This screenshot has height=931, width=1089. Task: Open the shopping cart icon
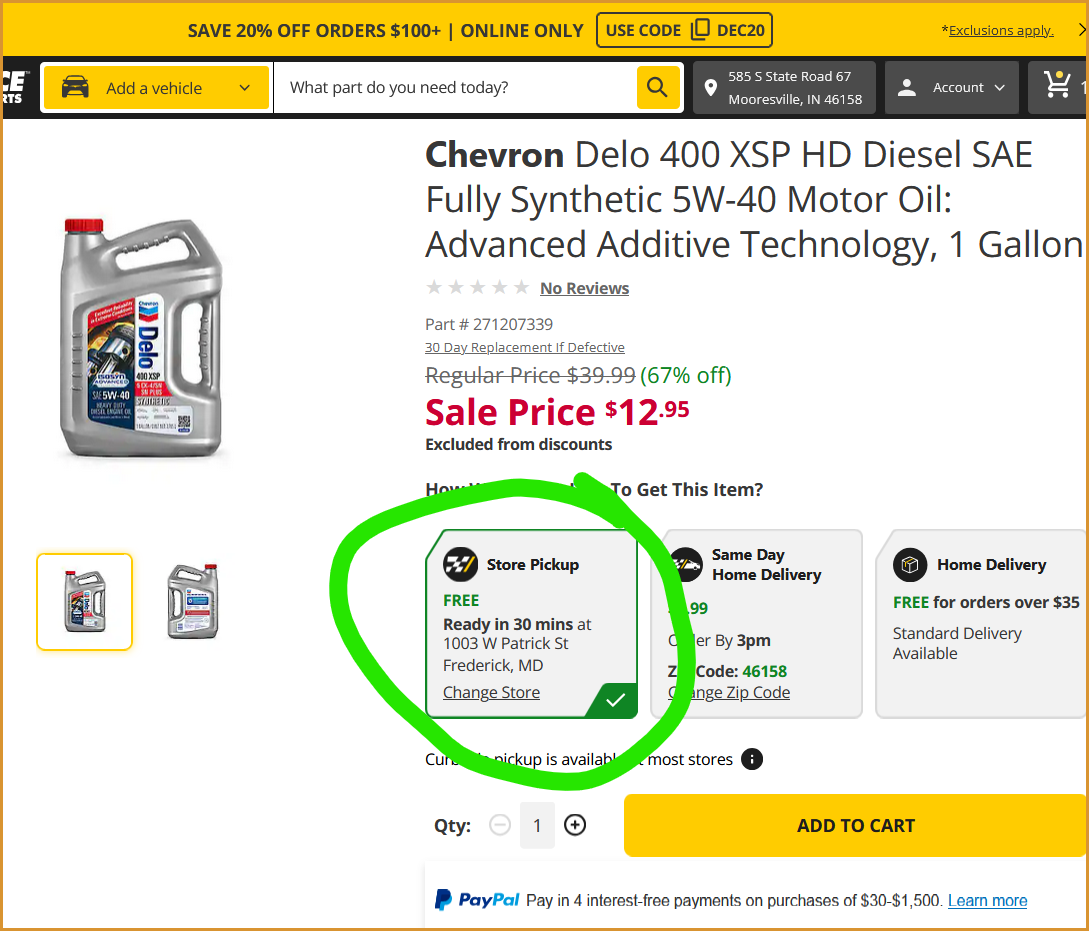pos(1058,86)
